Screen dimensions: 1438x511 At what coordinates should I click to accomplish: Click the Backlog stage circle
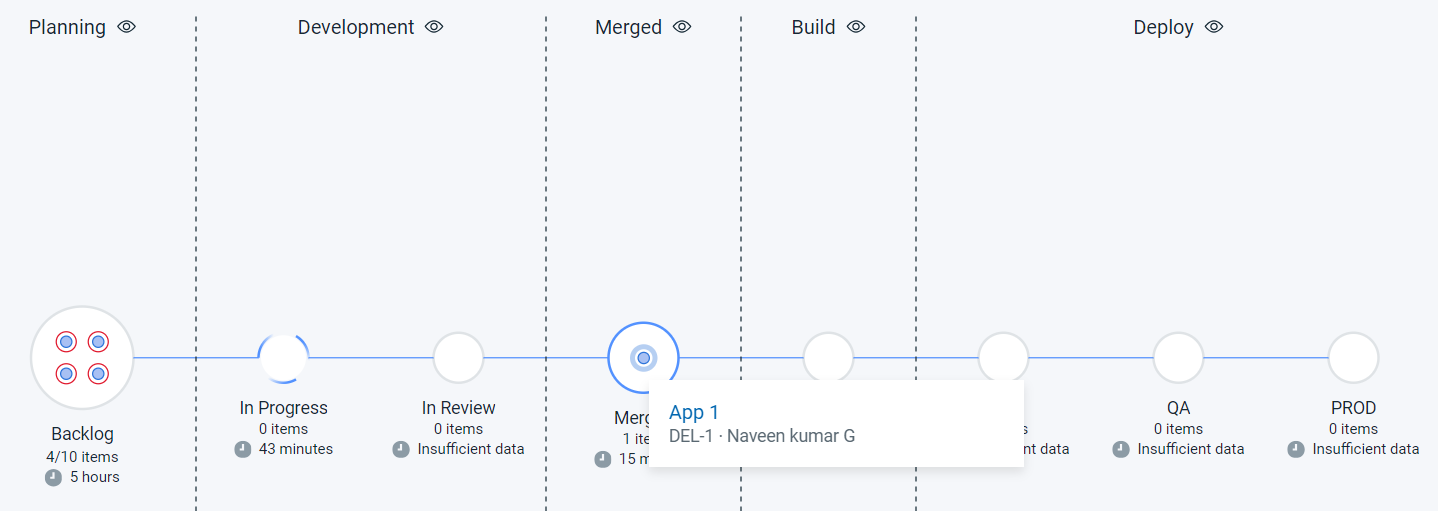[82, 357]
